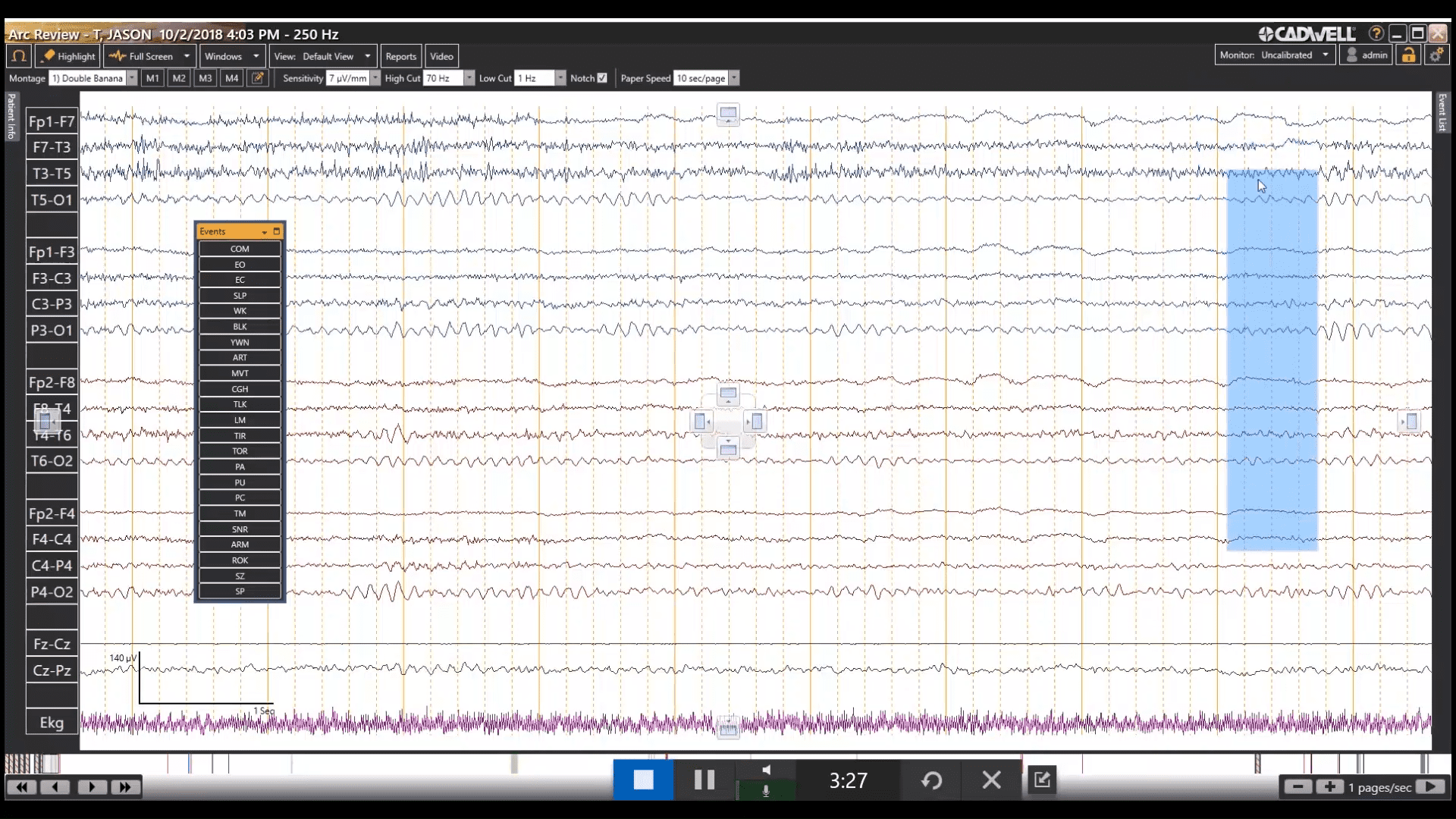Enable the Notch filter checkbox

[601, 77]
